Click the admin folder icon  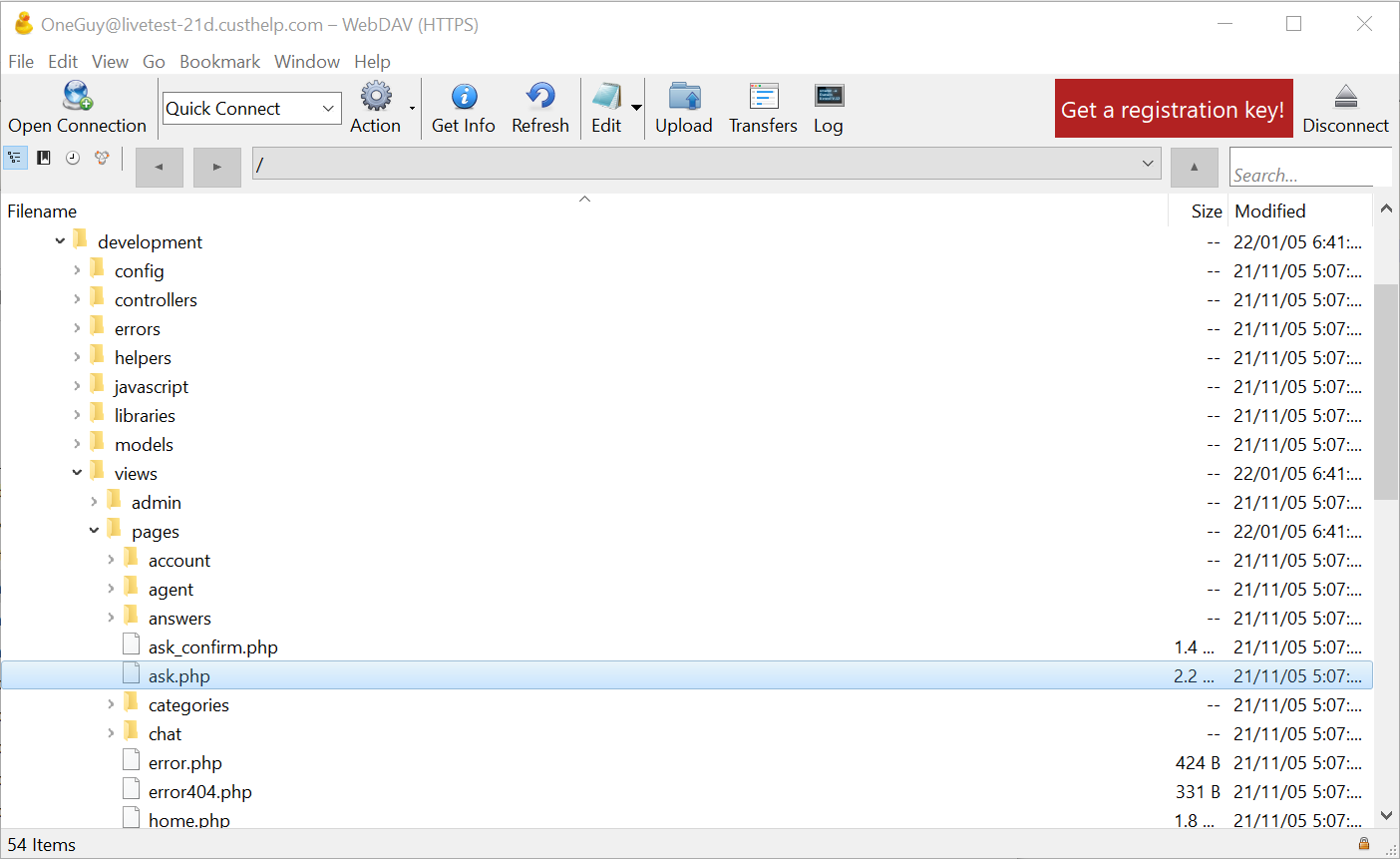(114, 501)
